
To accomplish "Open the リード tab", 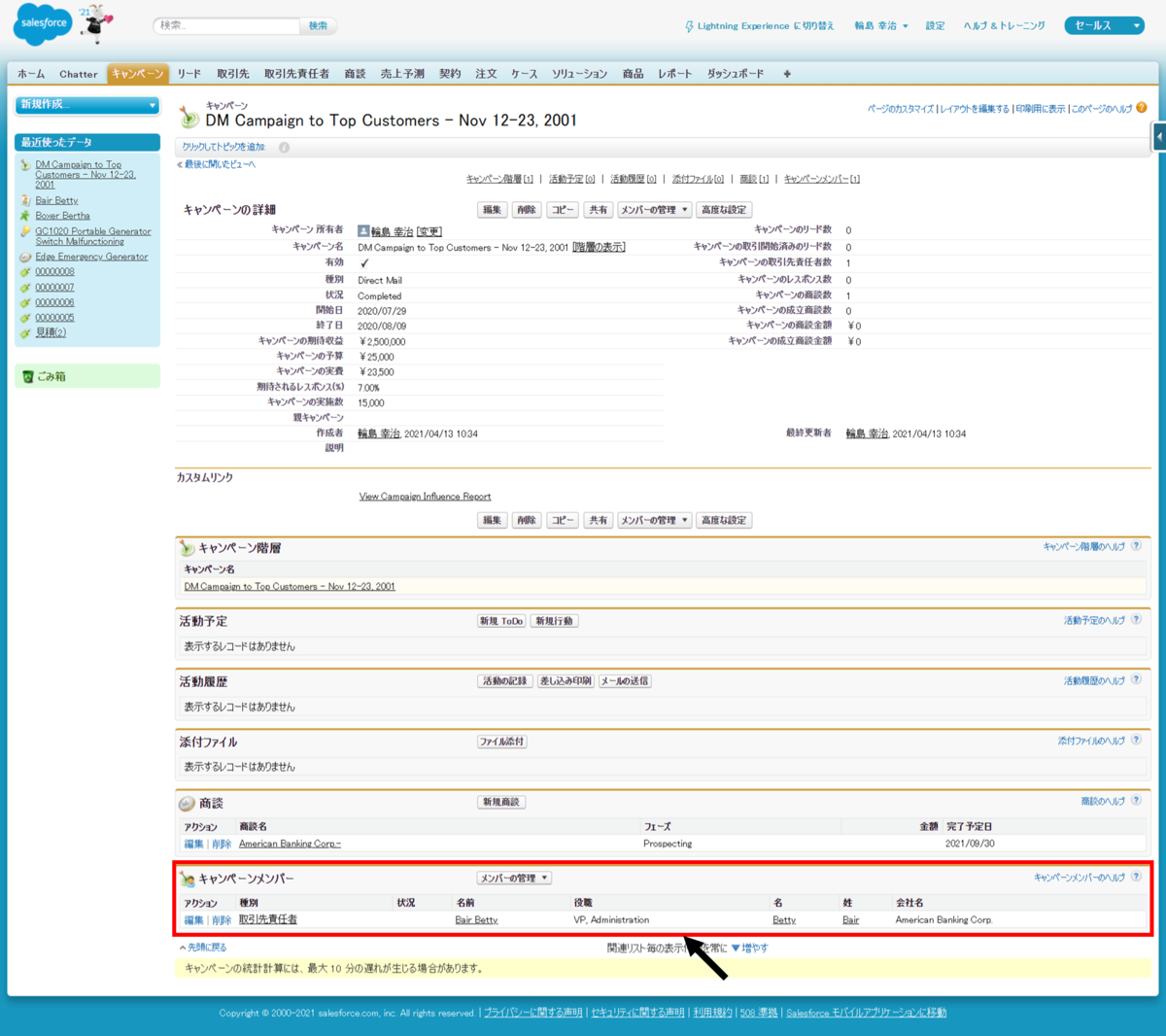I will pyautogui.click(x=189, y=74).
